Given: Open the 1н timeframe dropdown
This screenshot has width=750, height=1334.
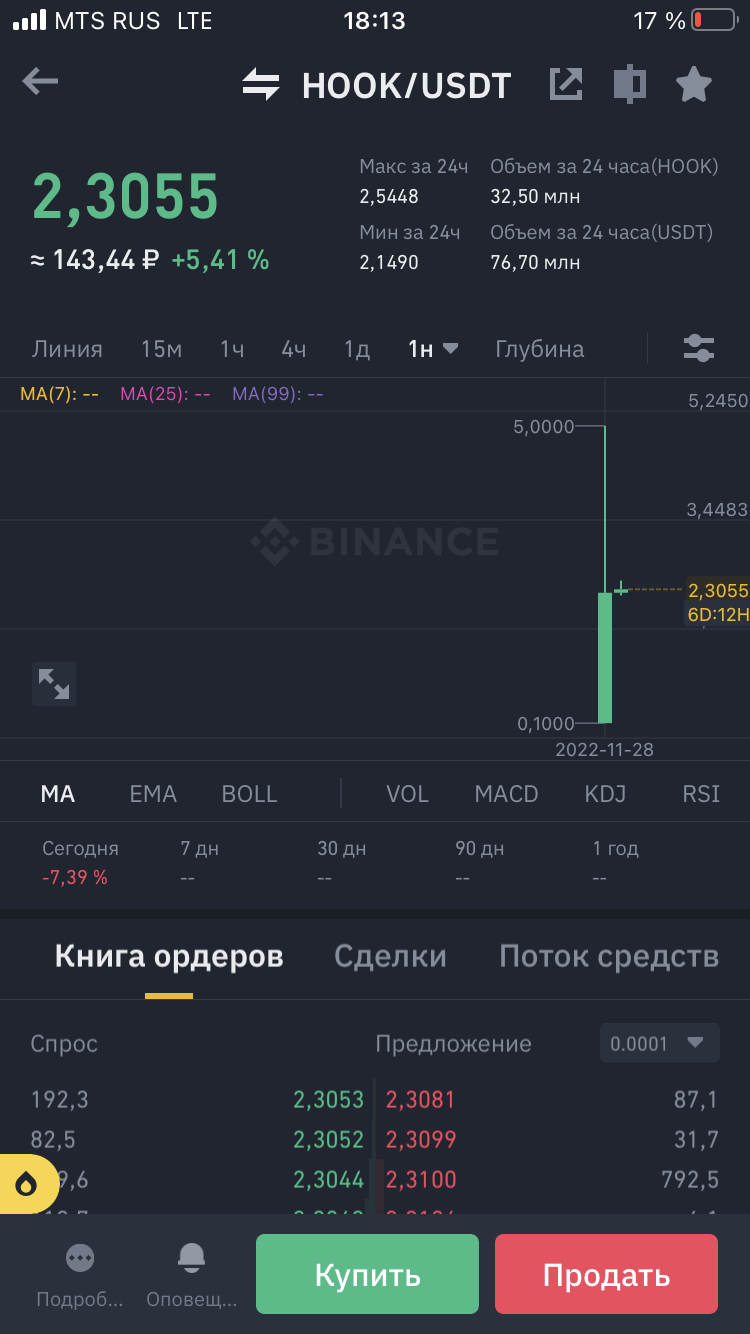Looking at the screenshot, I should (433, 349).
